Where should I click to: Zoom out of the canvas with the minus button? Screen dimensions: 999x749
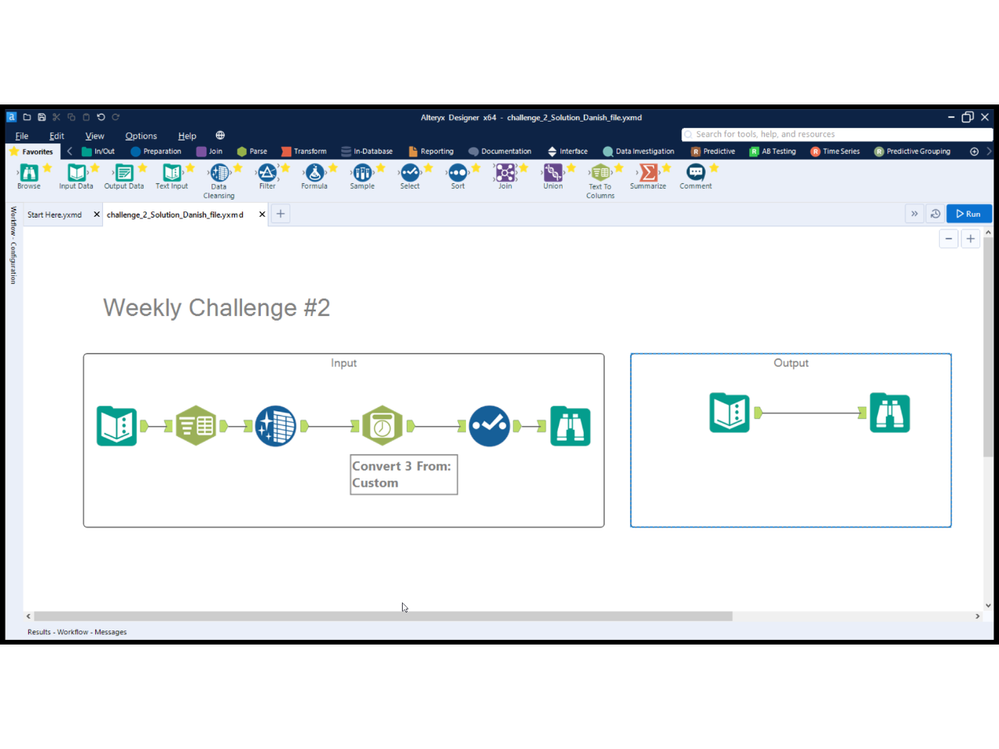pos(949,239)
